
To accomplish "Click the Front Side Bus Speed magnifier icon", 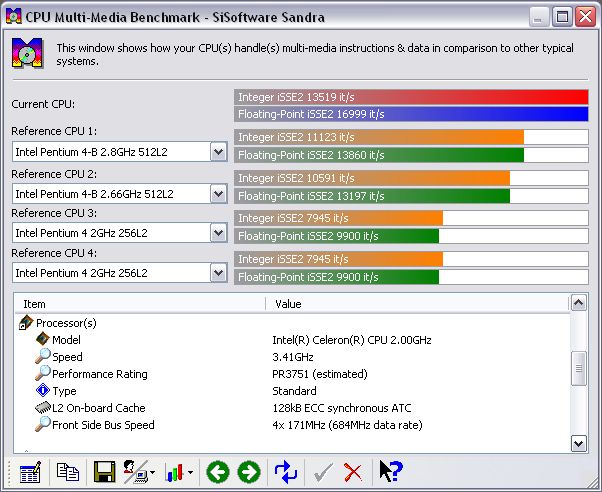I will click(43, 424).
